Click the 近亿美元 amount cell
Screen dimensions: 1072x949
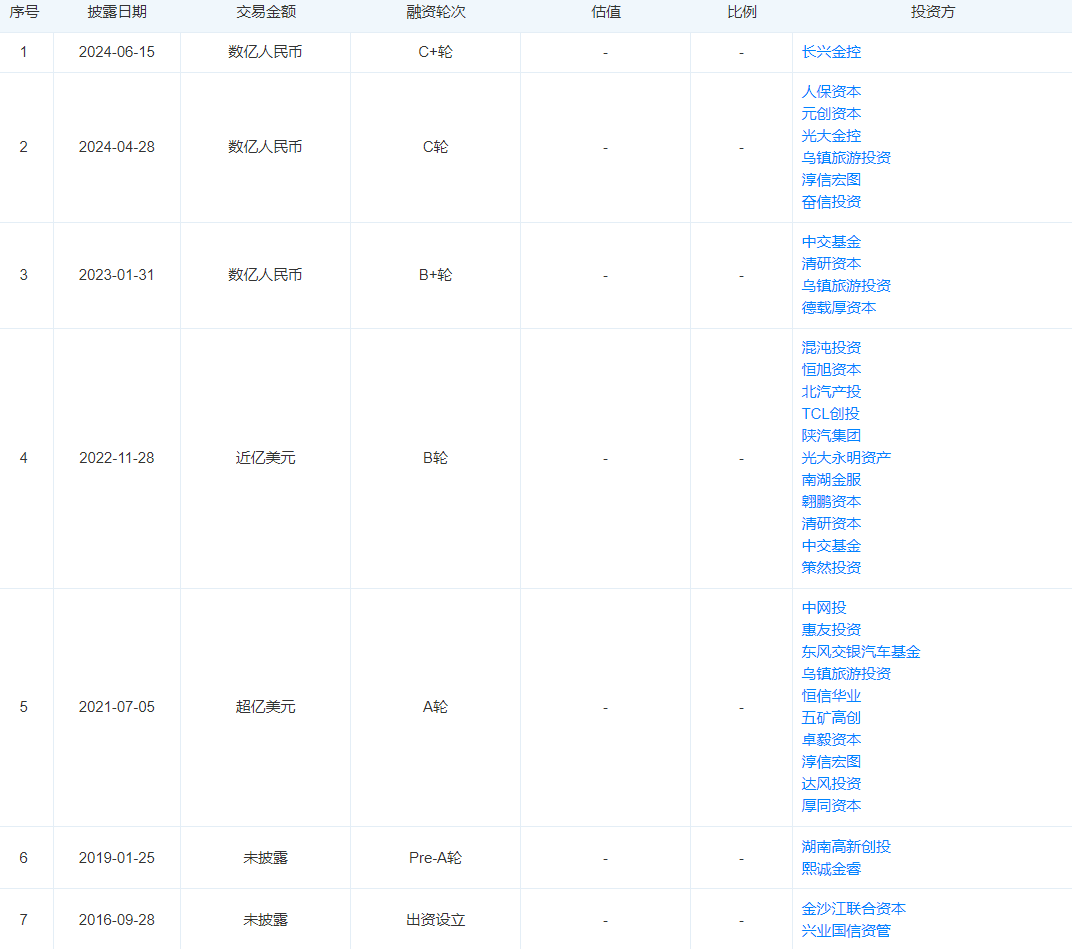265,458
